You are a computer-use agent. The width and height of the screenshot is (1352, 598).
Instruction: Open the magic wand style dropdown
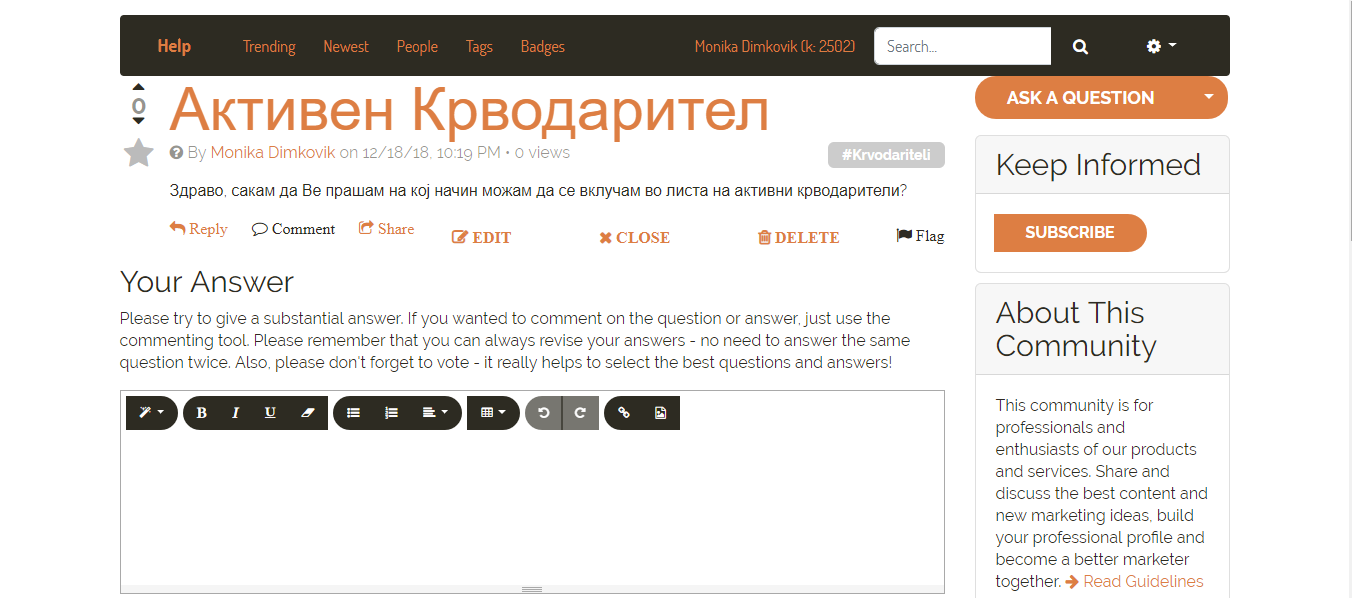(151, 413)
